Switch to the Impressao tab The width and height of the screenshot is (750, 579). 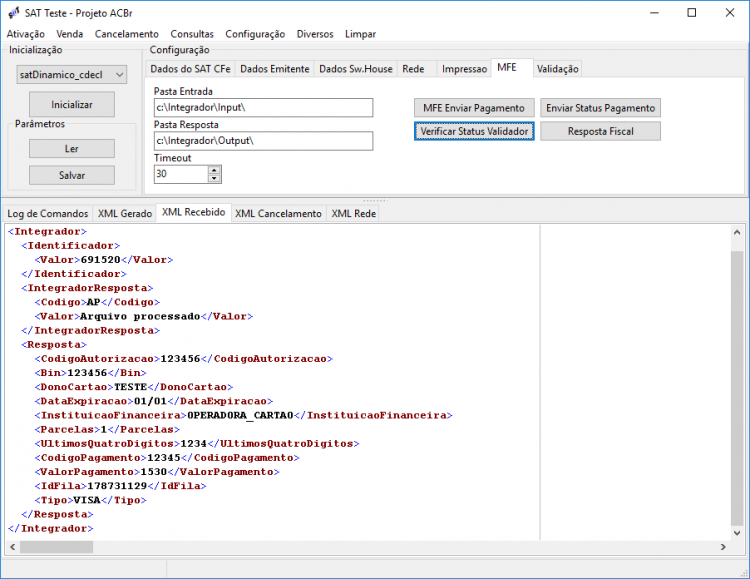click(464, 69)
